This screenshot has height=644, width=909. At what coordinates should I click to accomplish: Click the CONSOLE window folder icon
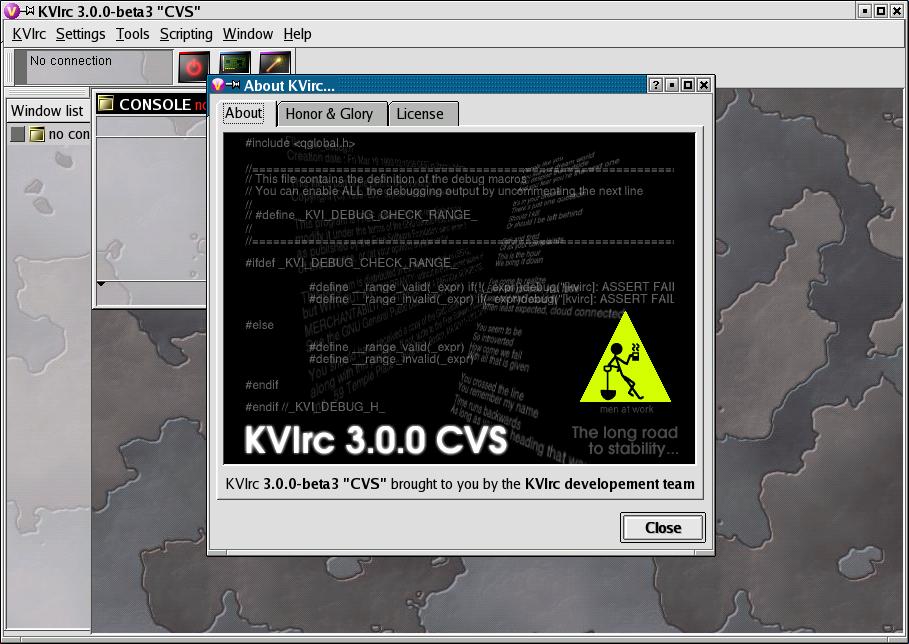106,104
